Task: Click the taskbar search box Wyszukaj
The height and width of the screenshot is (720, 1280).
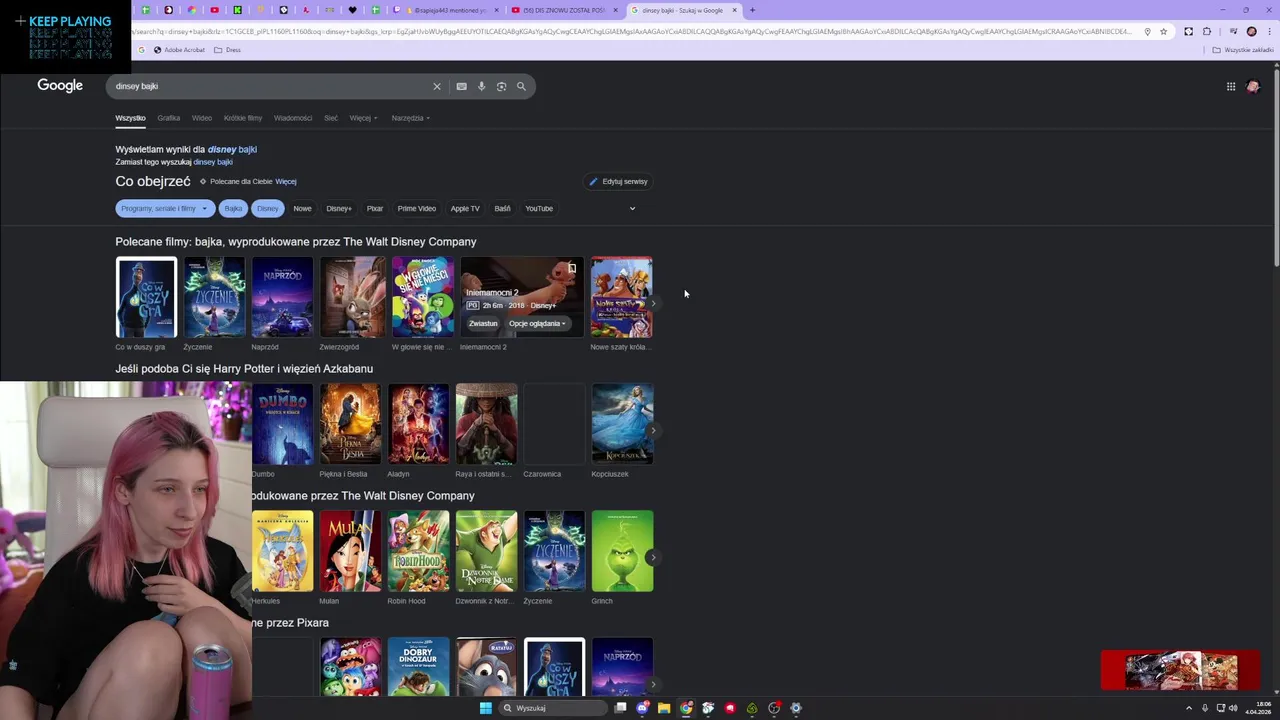Action: tap(555, 708)
